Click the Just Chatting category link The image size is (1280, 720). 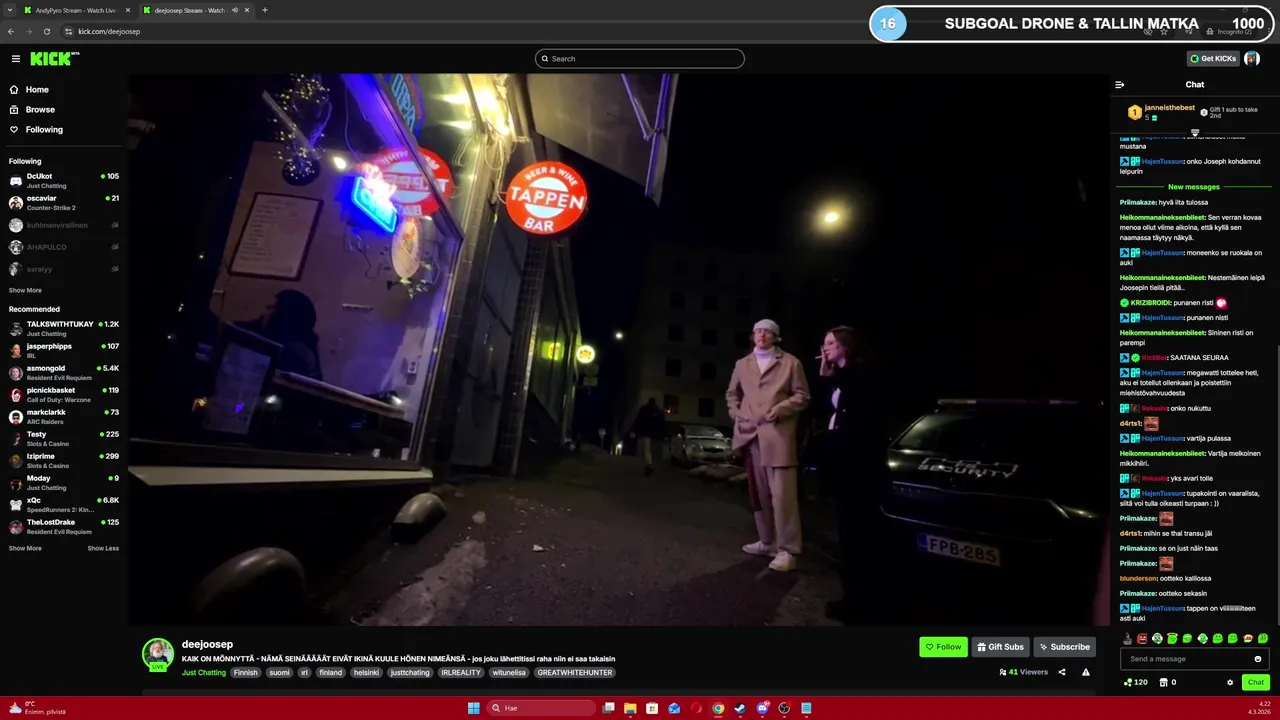[204, 673]
